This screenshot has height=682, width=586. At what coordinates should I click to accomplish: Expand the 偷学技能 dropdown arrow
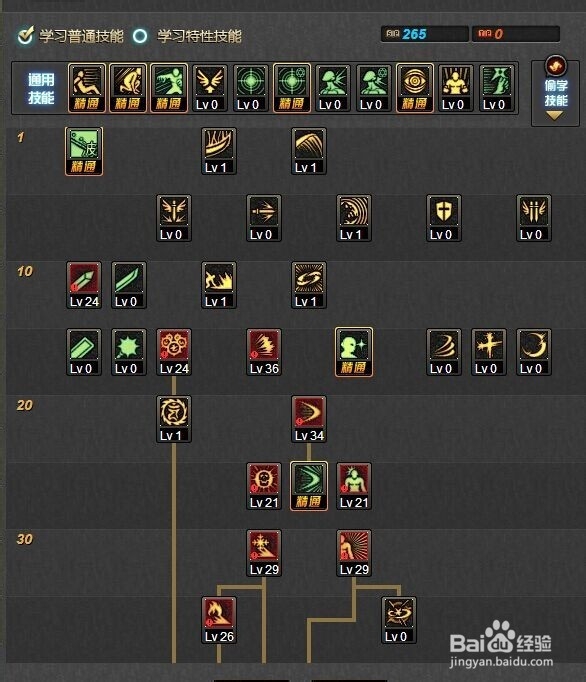coord(555,115)
